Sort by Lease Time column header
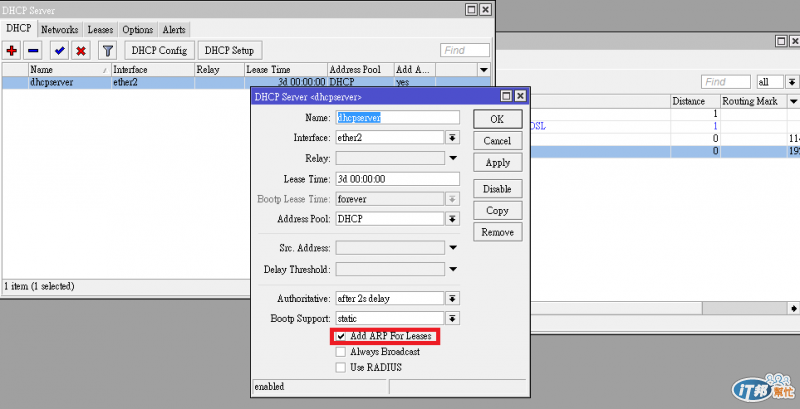The height and width of the screenshot is (409, 800). coord(286,69)
